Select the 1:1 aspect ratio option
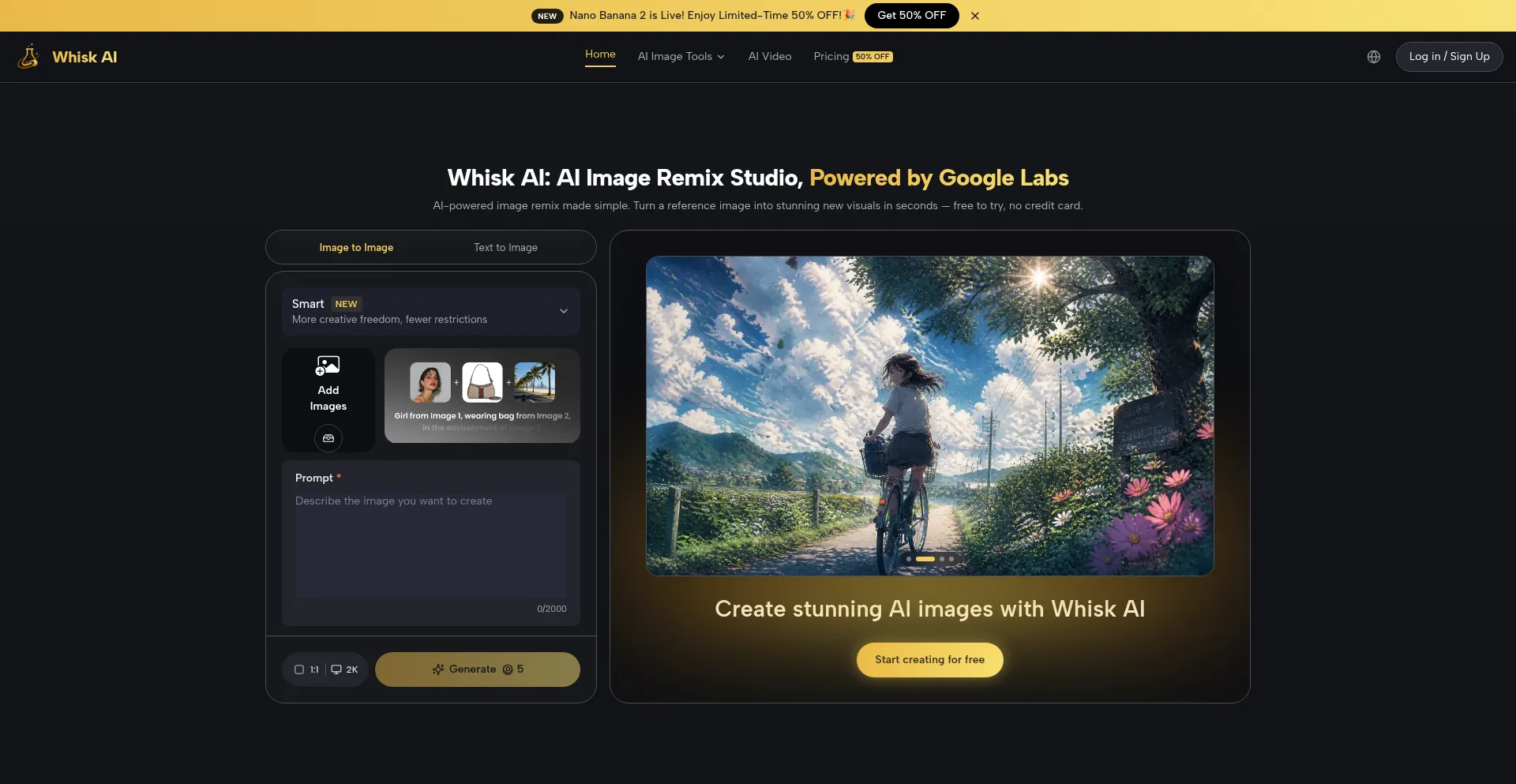The width and height of the screenshot is (1516, 784). [306, 670]
